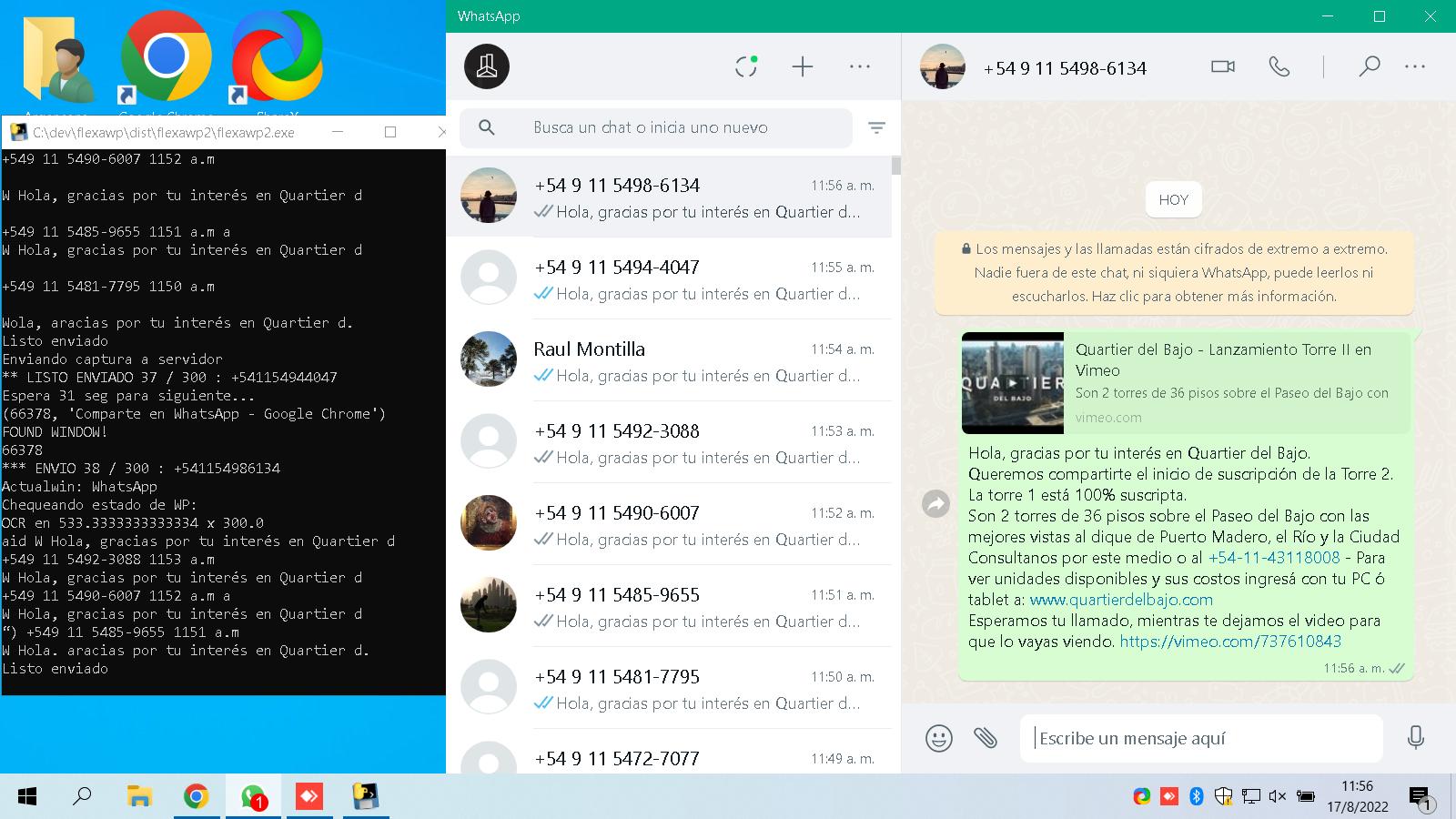The image size is (1456, 819).
Task: Focus the 'Escribe un mensaje aquí' box
Action: [x=1201, y=738]
